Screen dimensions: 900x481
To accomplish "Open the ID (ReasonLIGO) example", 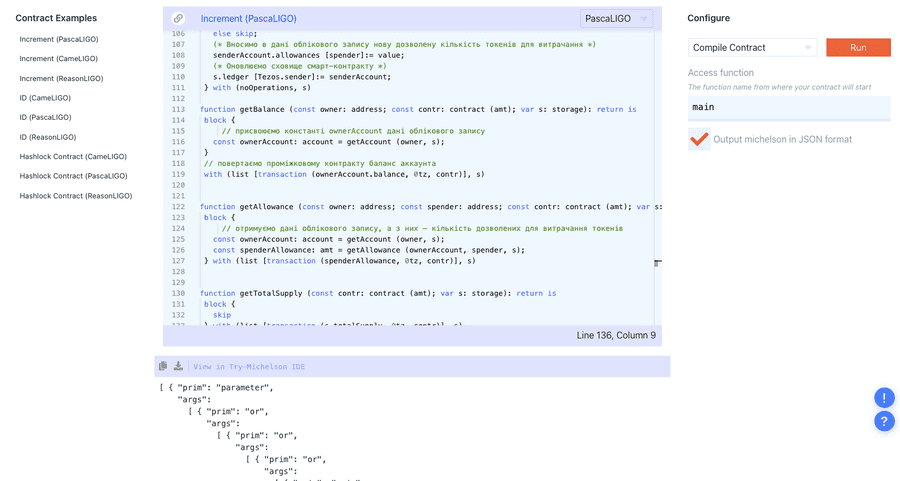I will click(x=47, y=137).
